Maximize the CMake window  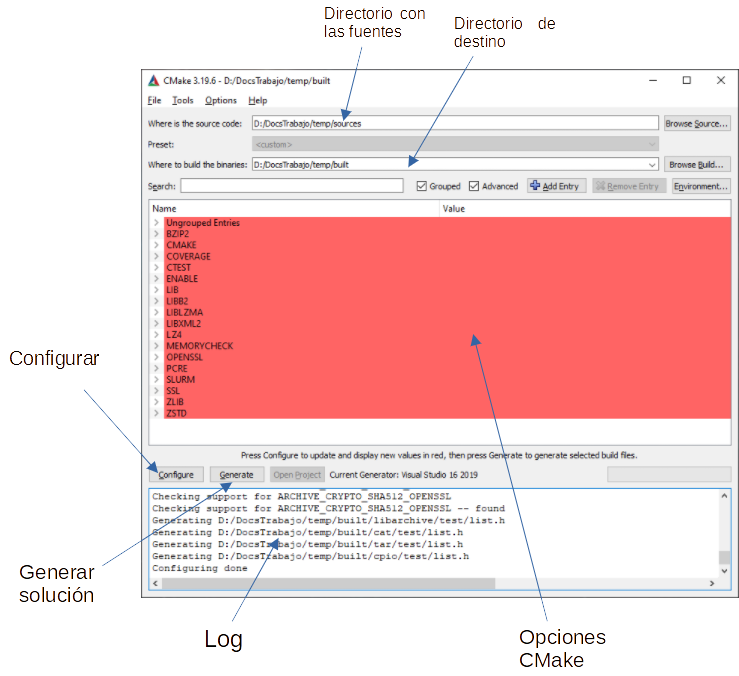(687, 81)
